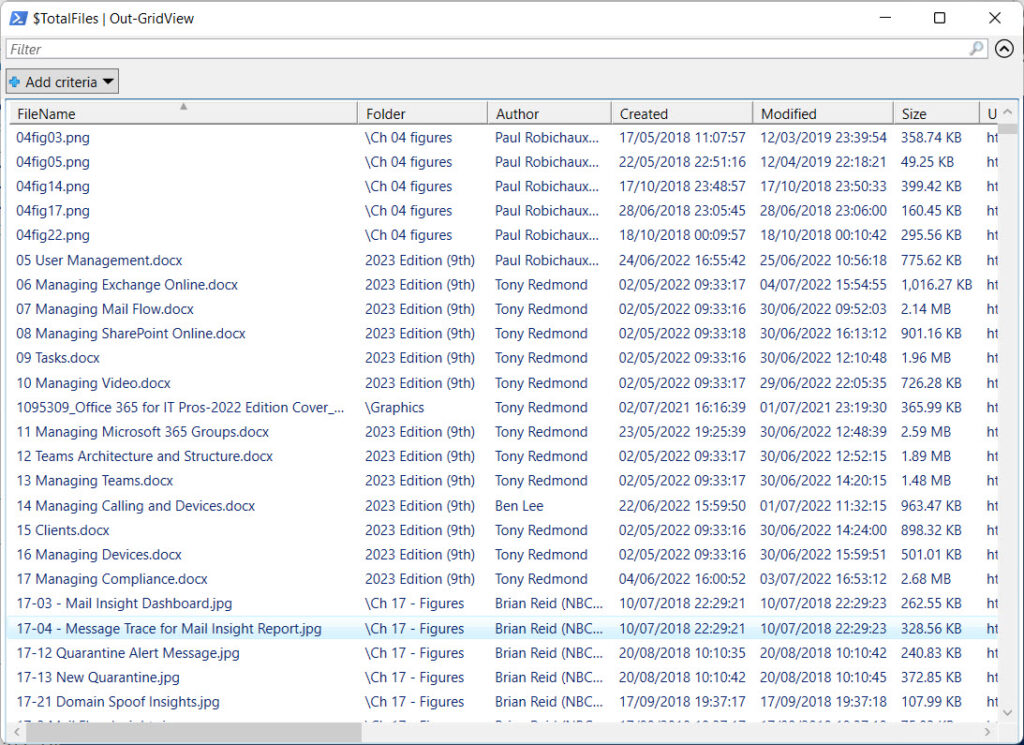
Task: Click the horizontal scrollbar right arrow
Action: [987, 732]
